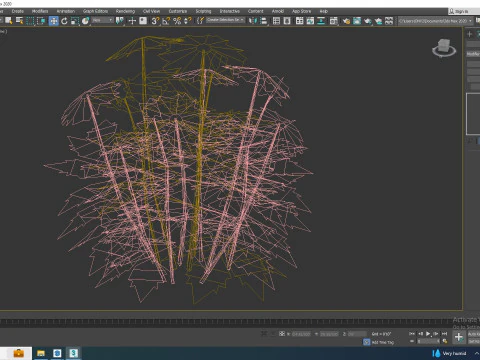480x360 pixels.
Task: Click Sign In button
Action: 459,11
